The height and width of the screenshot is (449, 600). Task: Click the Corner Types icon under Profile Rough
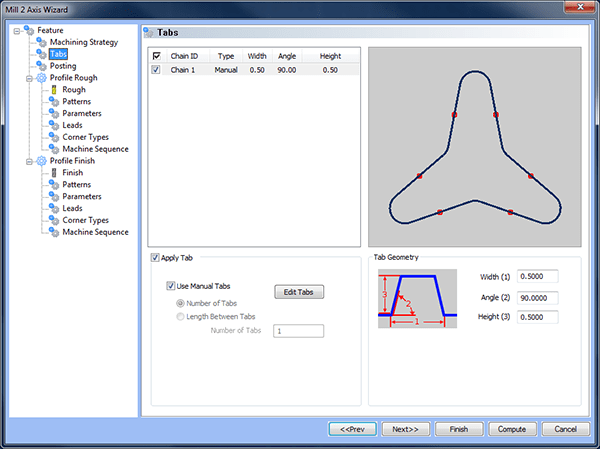pos(54,137)
